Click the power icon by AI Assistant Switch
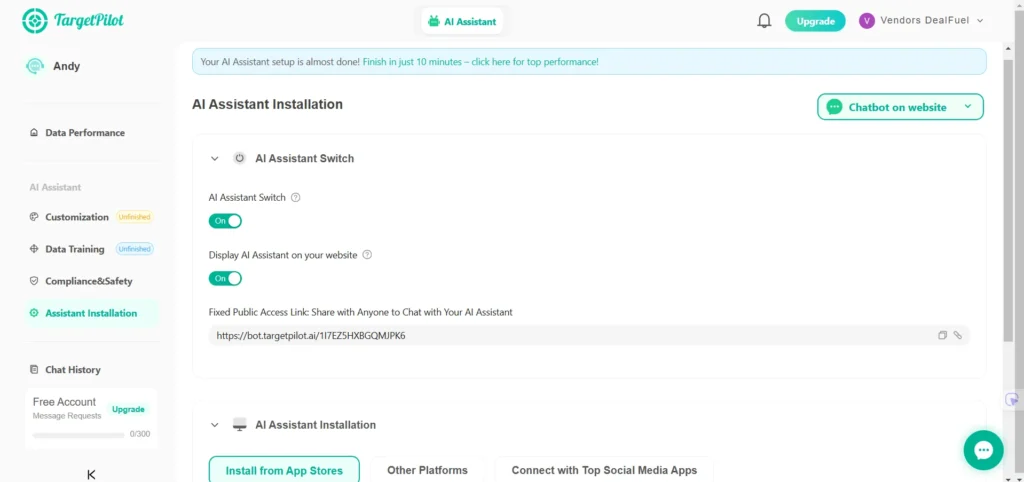 click(240, 158)
